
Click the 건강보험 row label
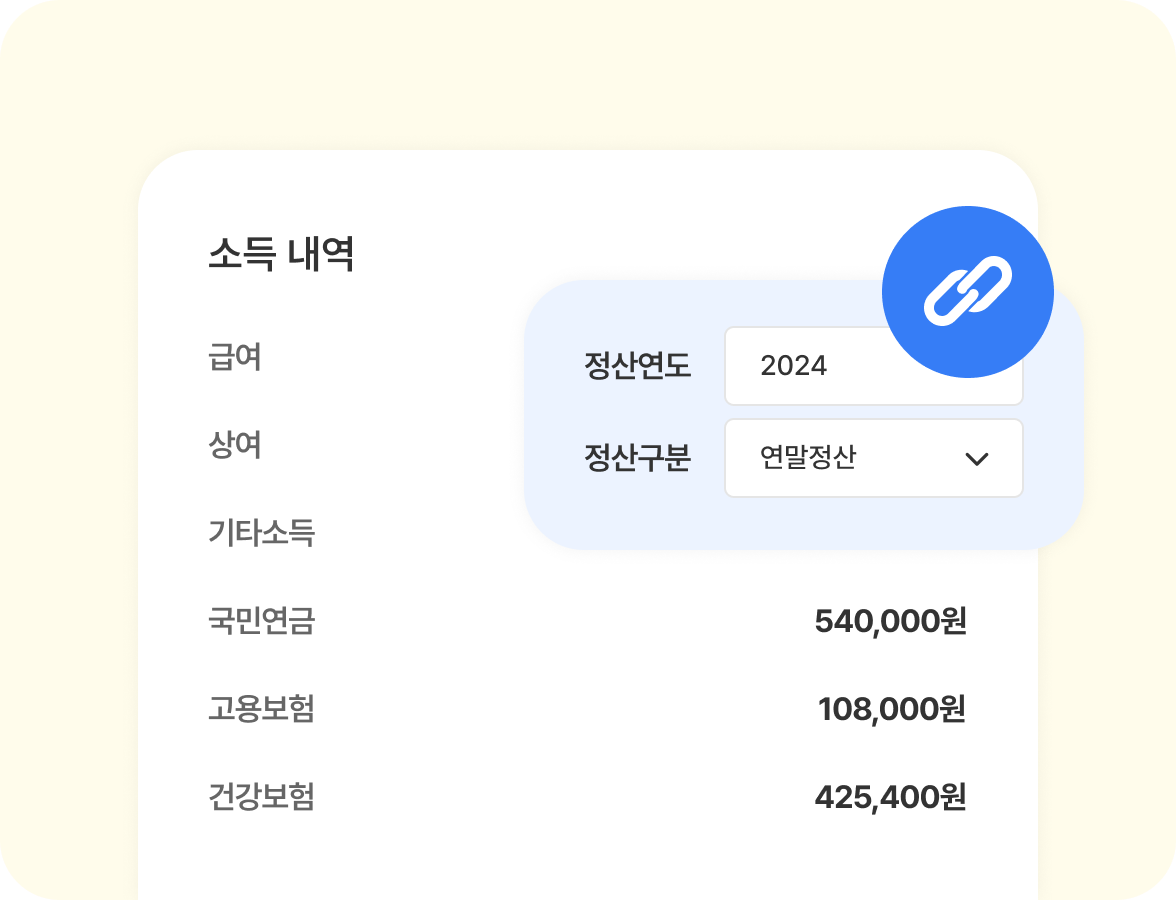pos(261,797)
